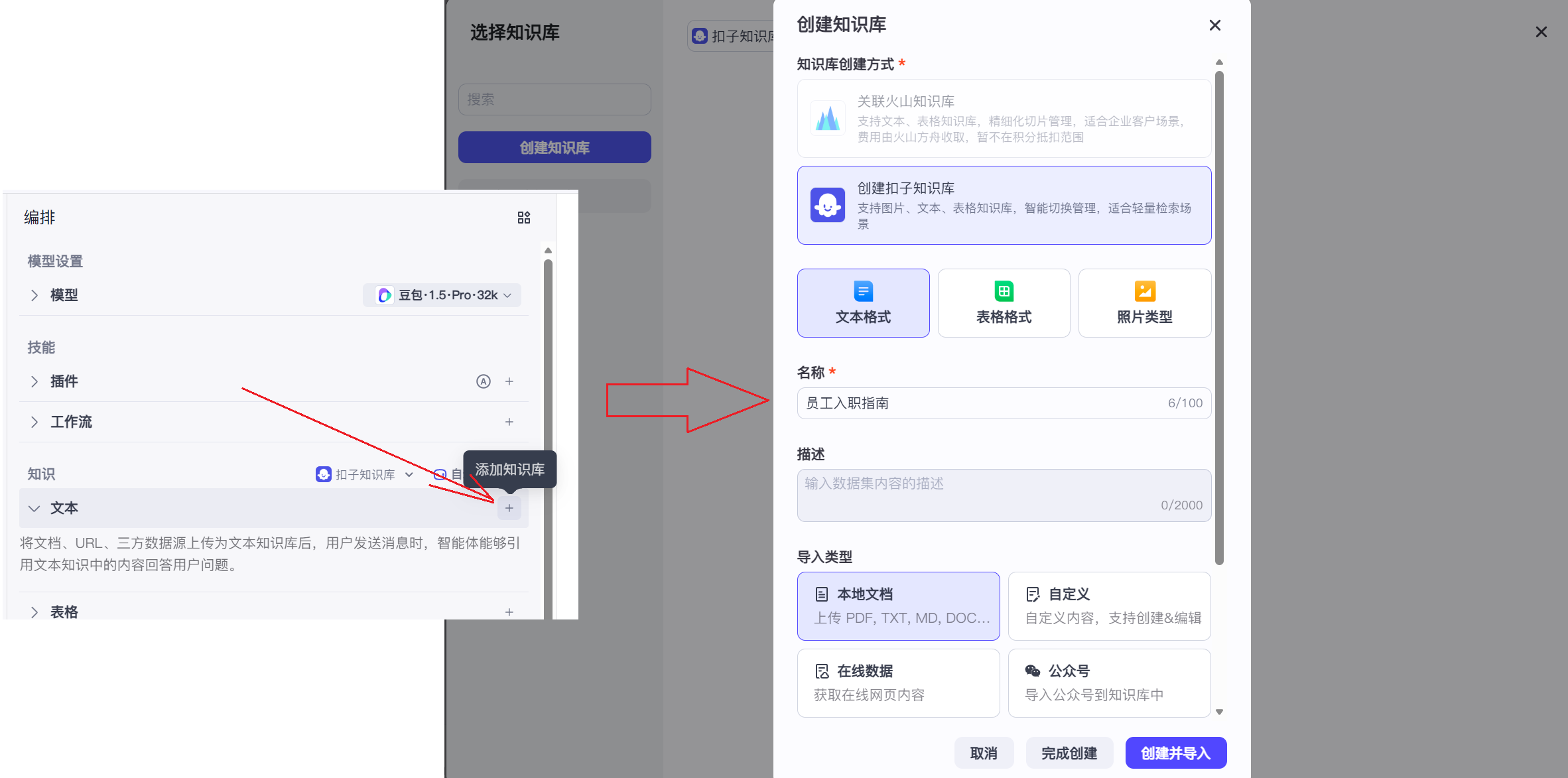Choose 自定义 import type
1568x778 pixels.
tap(1109, 606)
